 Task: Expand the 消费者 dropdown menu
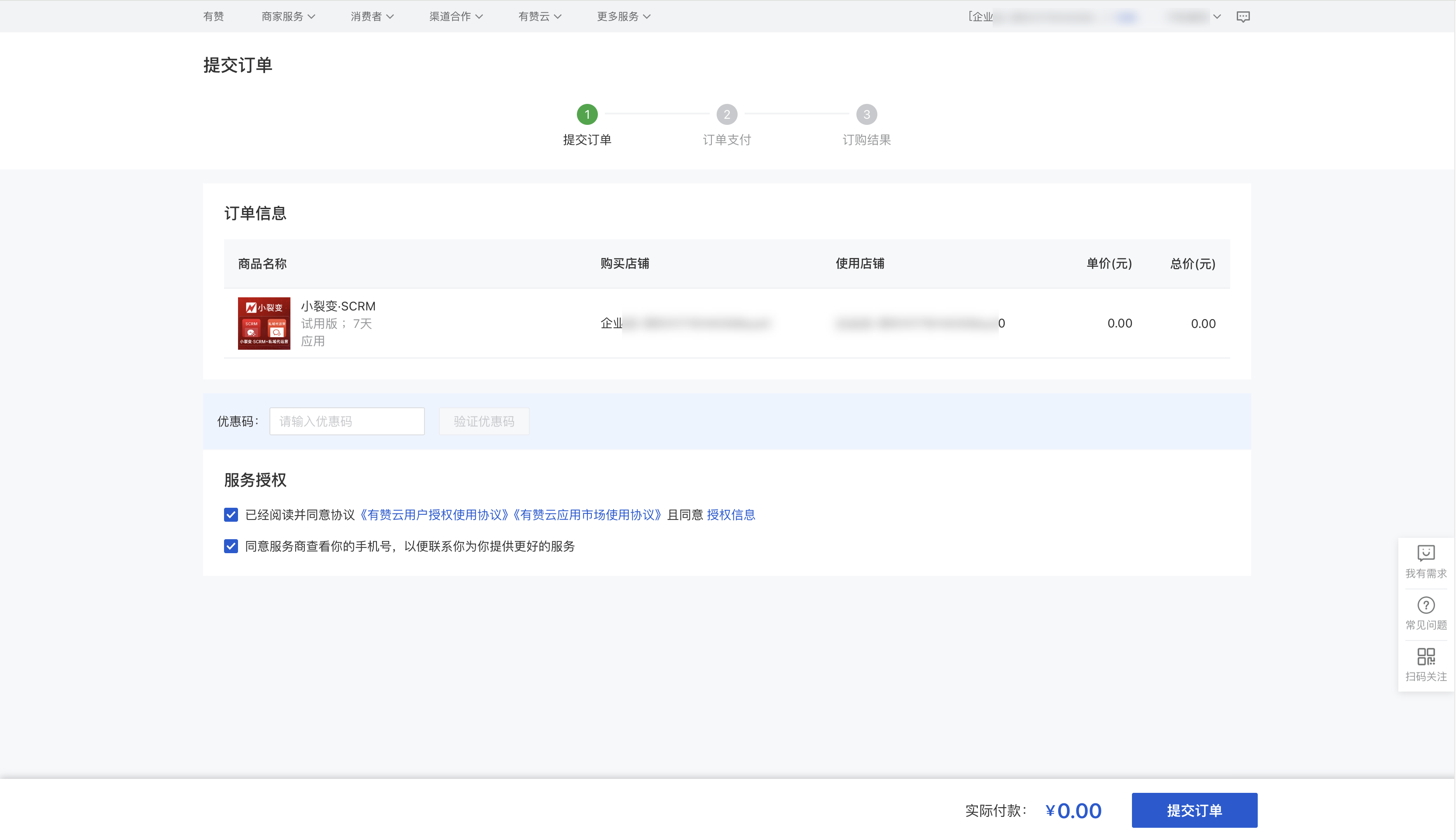tap(372, 17)
